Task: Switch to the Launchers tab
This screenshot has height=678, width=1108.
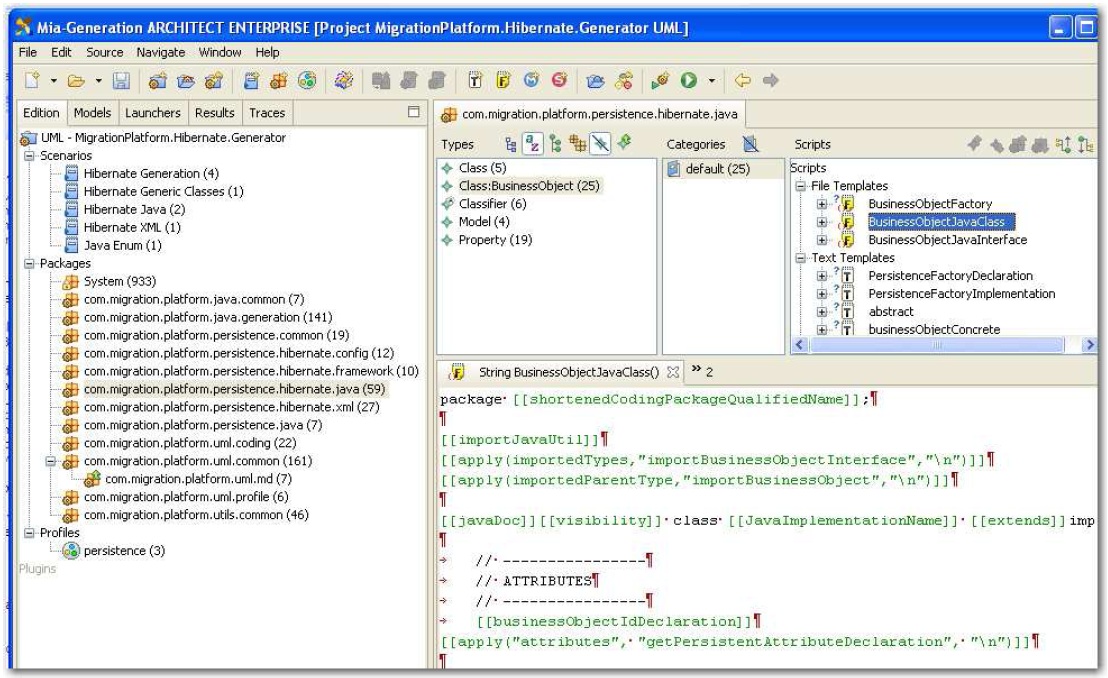Action: click(x=153, y=113)
